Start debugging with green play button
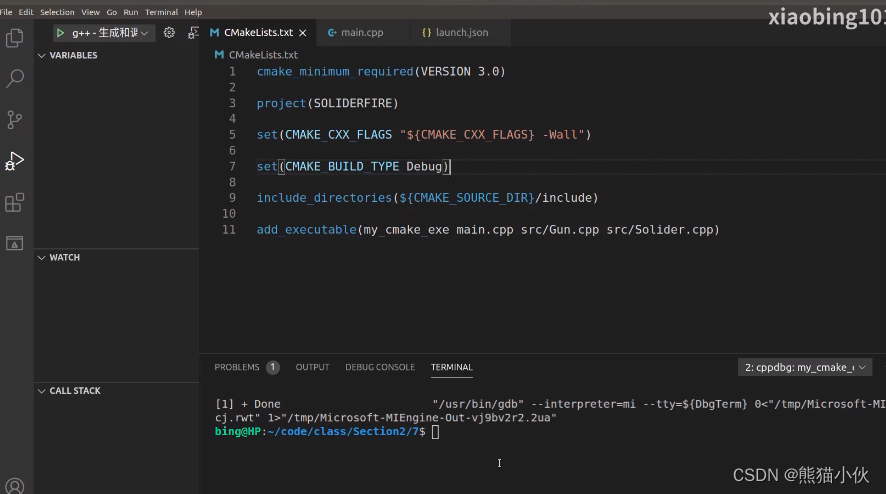Viewport: 886px width, 494px height. pyautogui.click(x=60, y=33)
